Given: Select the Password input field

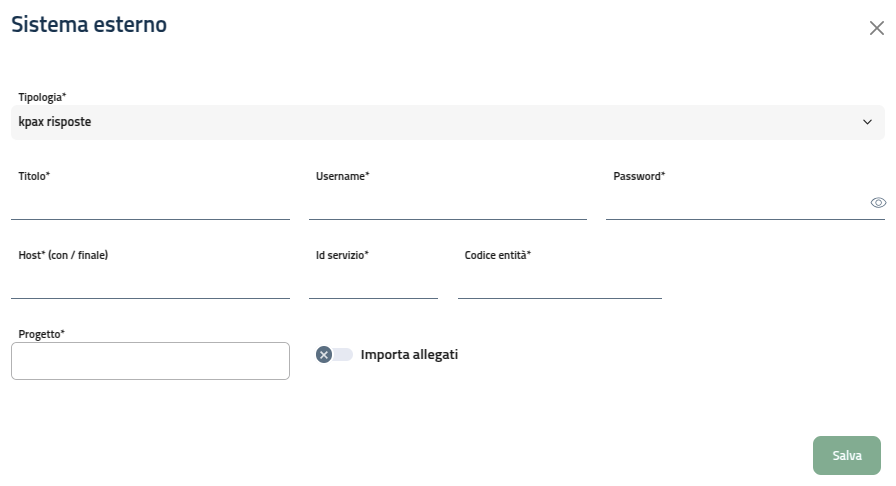Looking at the screenshot, I should pos(735,204).
